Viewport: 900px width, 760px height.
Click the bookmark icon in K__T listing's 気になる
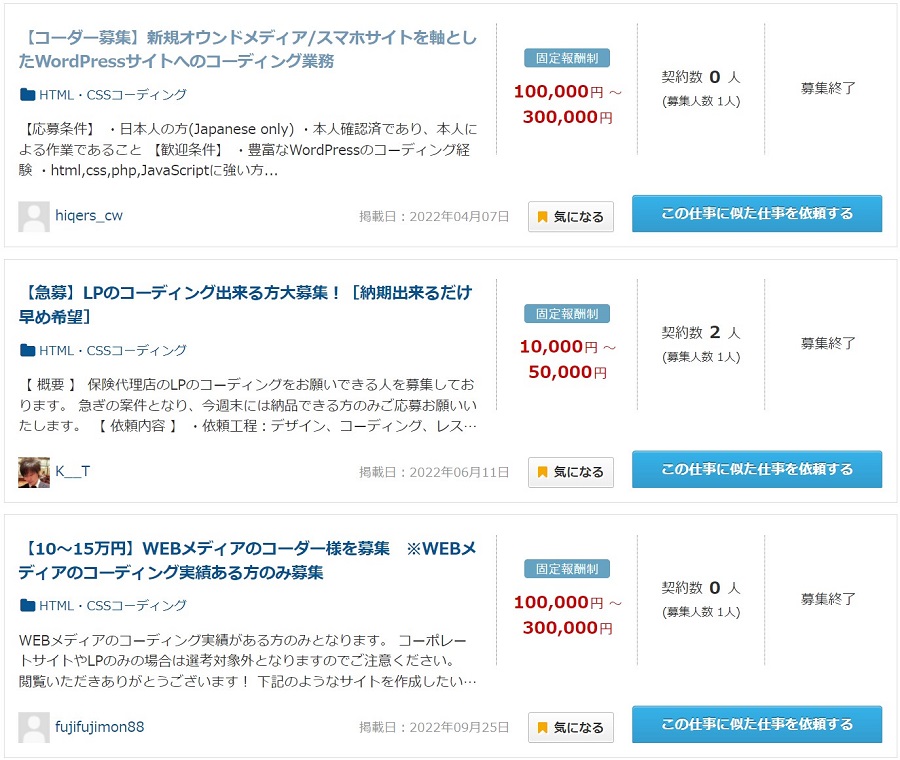[x=542, y=472]
